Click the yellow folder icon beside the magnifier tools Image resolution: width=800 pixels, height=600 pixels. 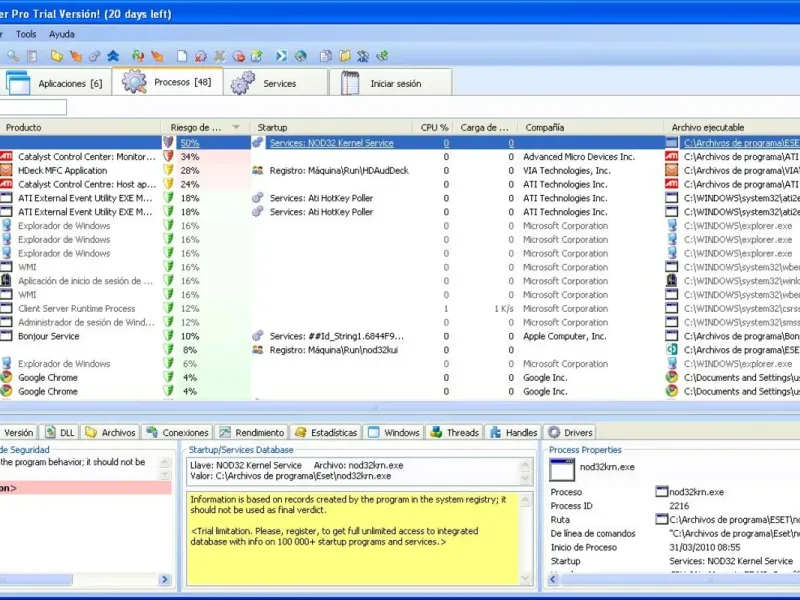[x=57, y=56]
